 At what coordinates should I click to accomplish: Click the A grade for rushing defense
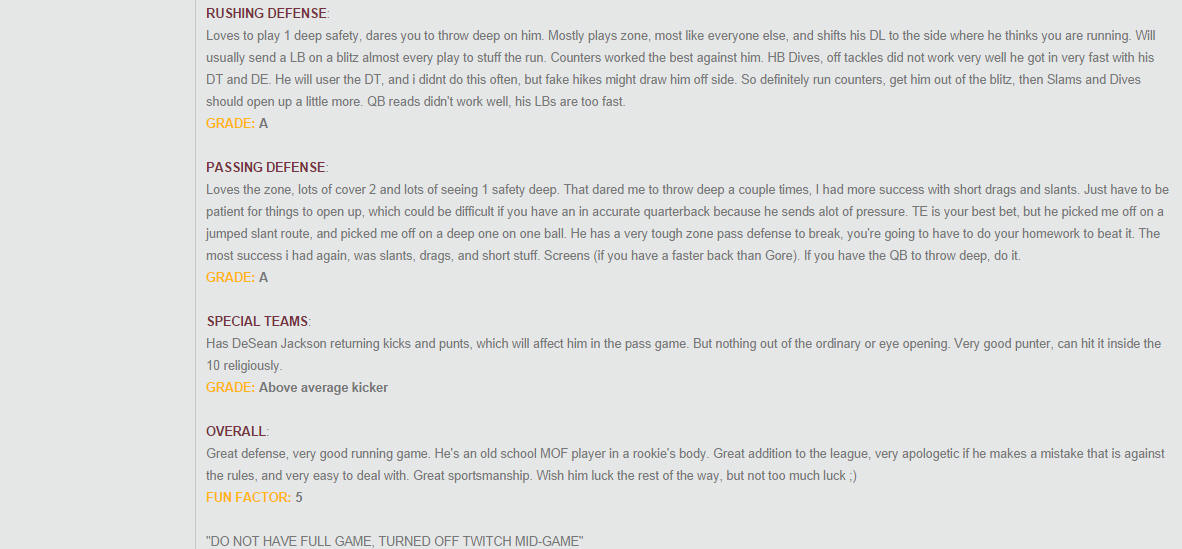click(x=263, y=124)
